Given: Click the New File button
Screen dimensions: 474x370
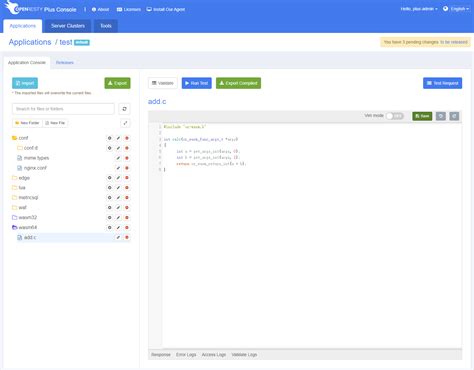Looking at the screenshot, I should coord(55,123).
